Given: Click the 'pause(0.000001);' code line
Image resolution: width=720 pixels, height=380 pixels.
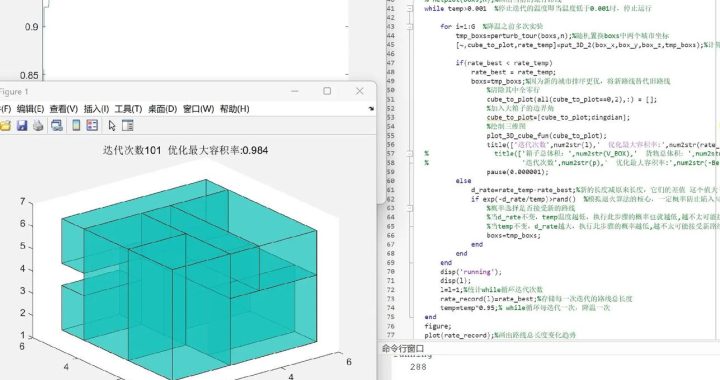Looking at the screenshot, I should (x=518, y=172).
